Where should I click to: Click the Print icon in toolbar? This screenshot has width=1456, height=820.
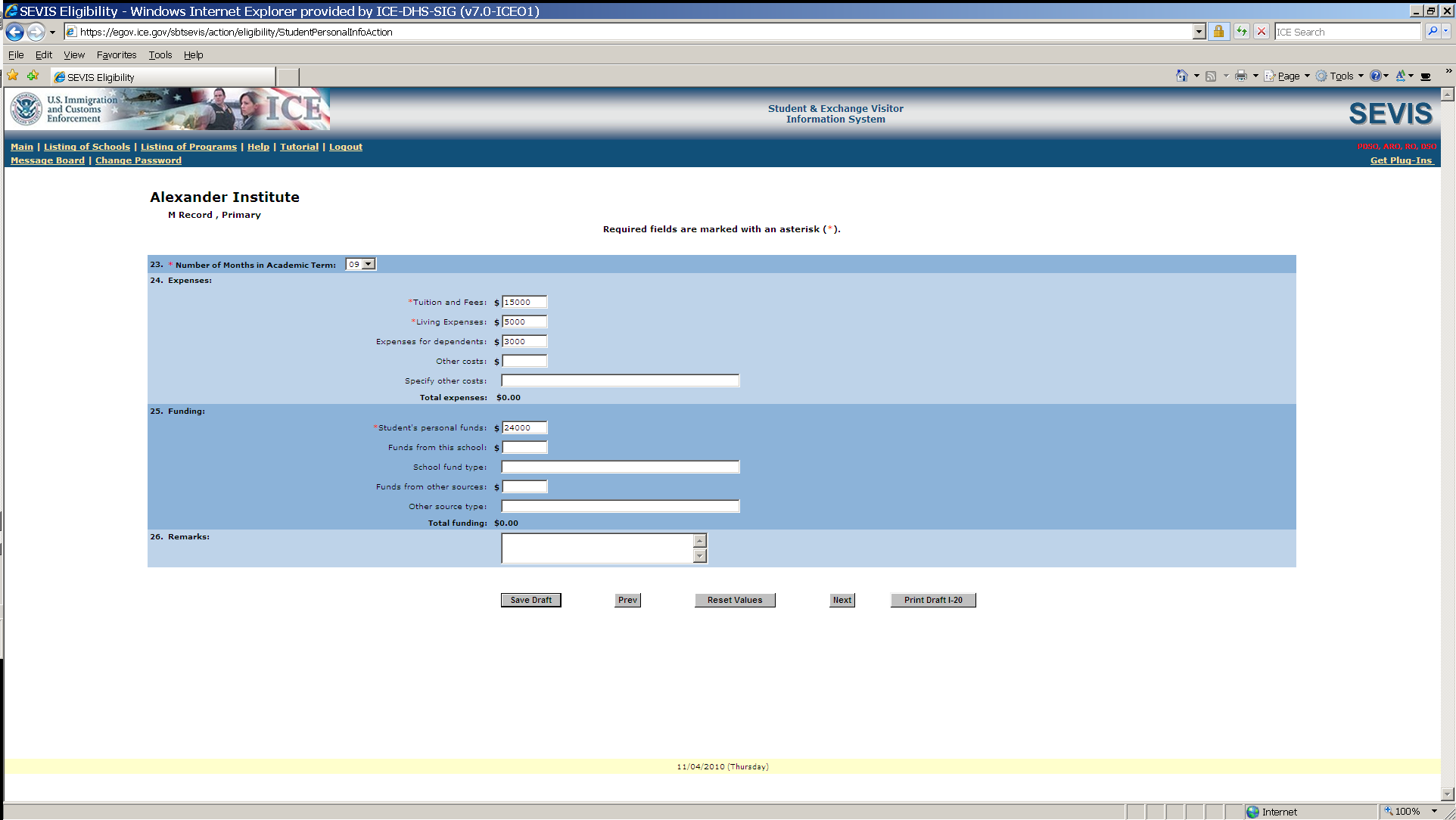click(x=1240, y=76)
